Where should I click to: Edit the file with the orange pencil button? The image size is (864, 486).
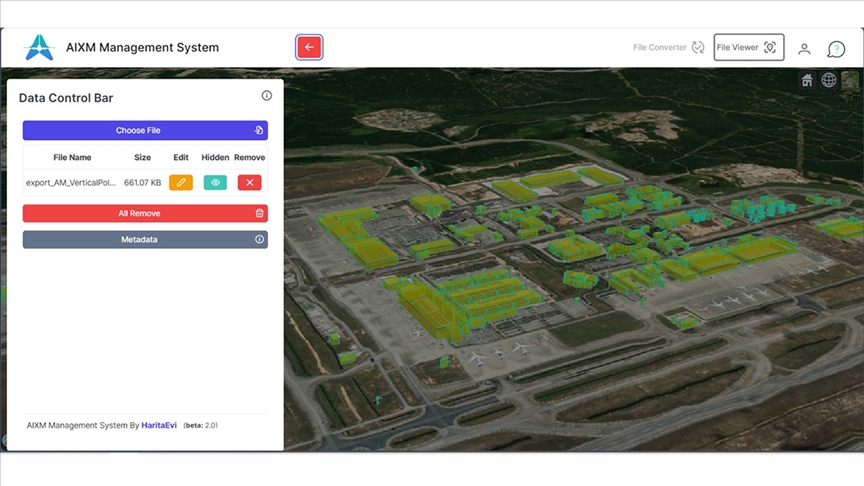point(181,182)
